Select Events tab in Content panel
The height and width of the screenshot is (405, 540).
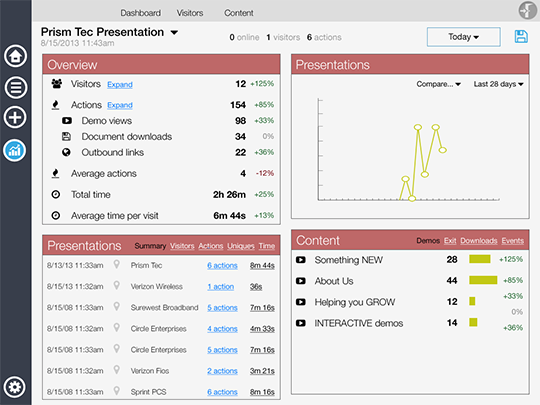[512, 240]
